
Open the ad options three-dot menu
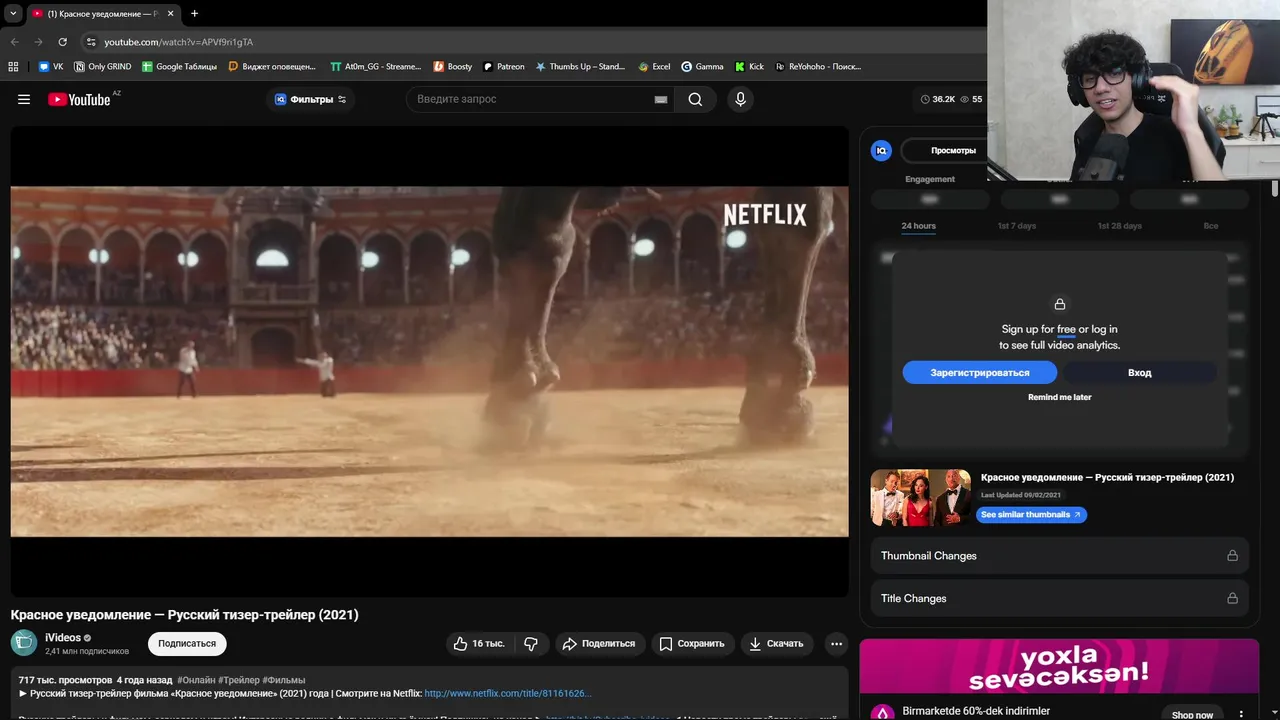point(1242,714)
